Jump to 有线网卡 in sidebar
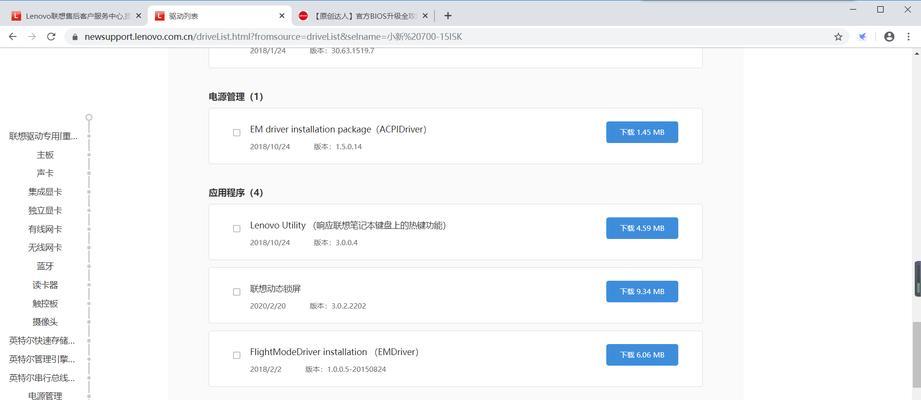Viewport: 921px width, 400px height. pos(45,229)
